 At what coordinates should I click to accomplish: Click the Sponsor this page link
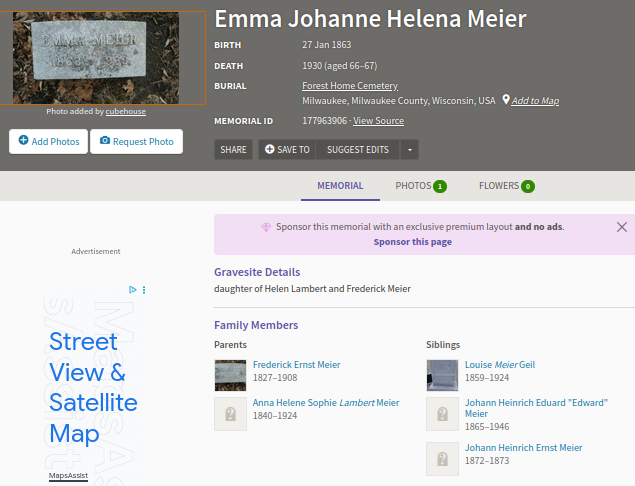tap(412, 242)
